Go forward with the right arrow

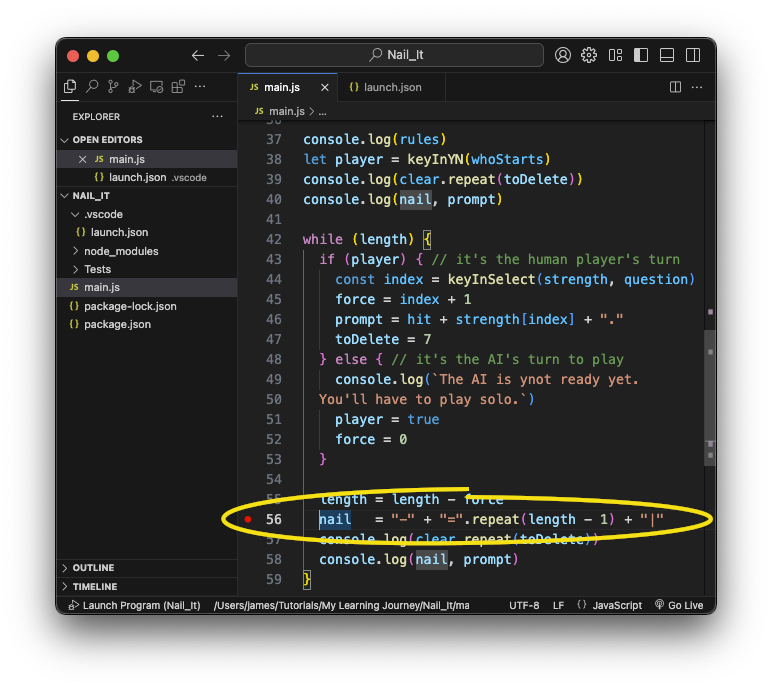click(x=224, y=55)
